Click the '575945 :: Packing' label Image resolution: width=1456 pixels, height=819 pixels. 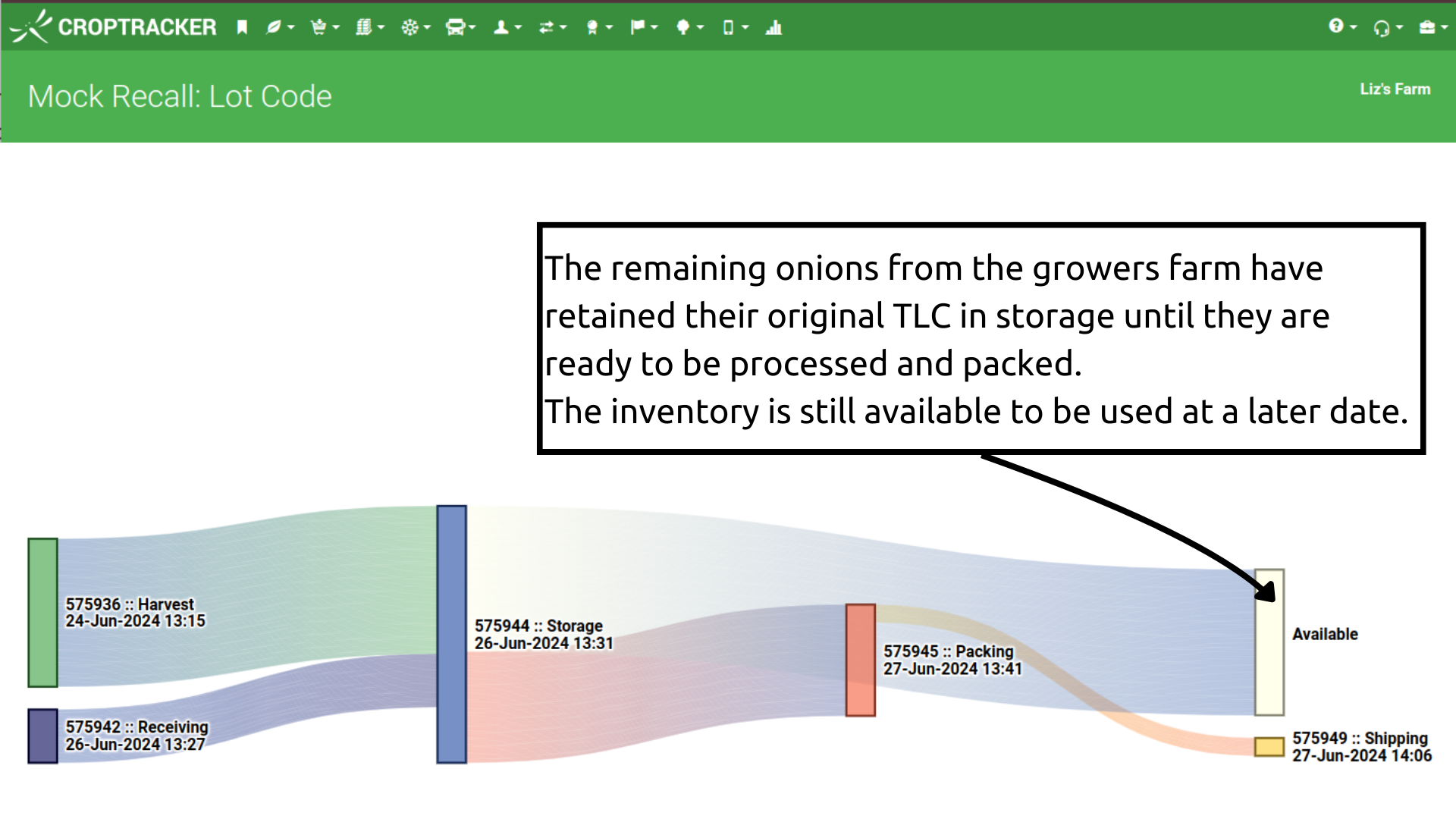coord(948,651)
